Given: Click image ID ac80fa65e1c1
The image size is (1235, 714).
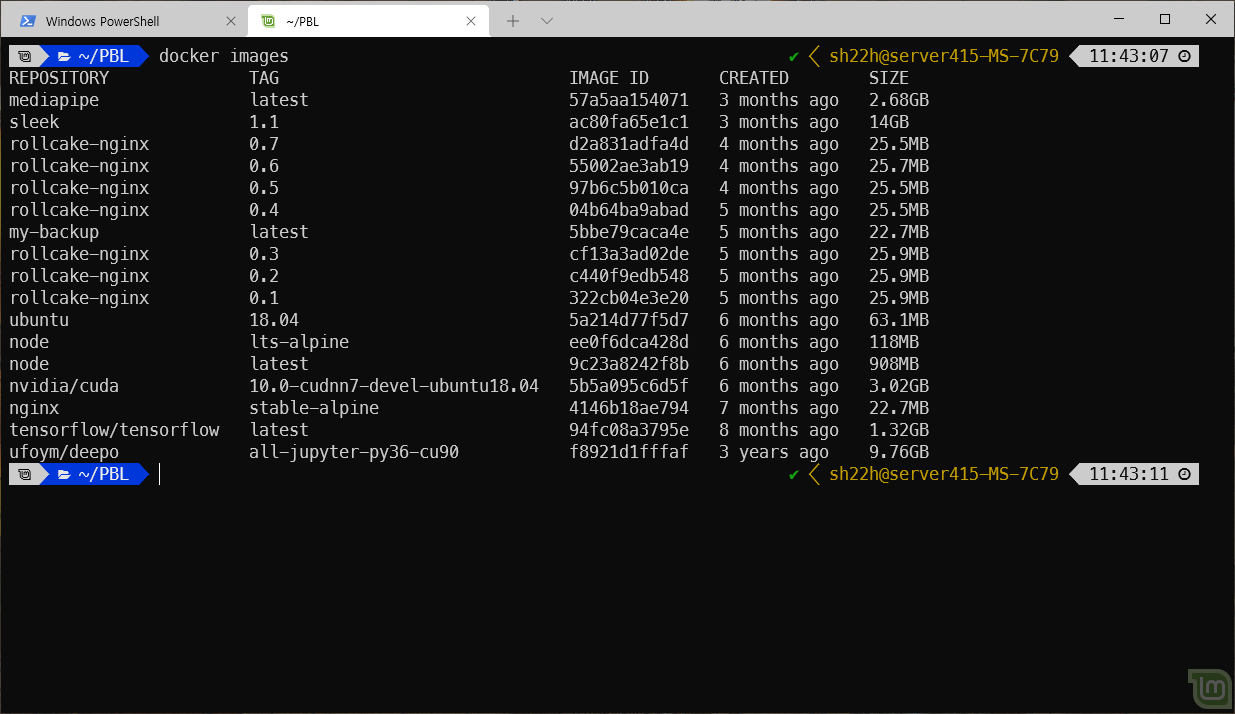Looking at the screenshot, I should [x=629, y=122].
